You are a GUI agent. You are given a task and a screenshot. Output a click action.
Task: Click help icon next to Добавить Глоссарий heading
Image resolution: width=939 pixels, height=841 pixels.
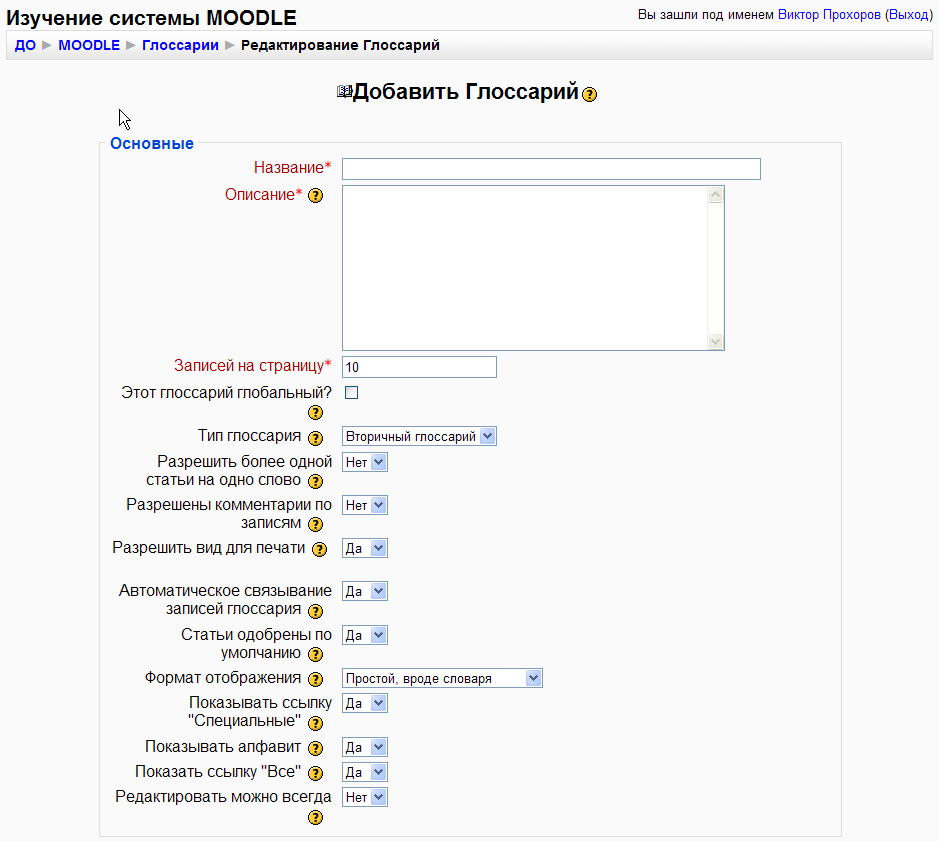[590, 94]
